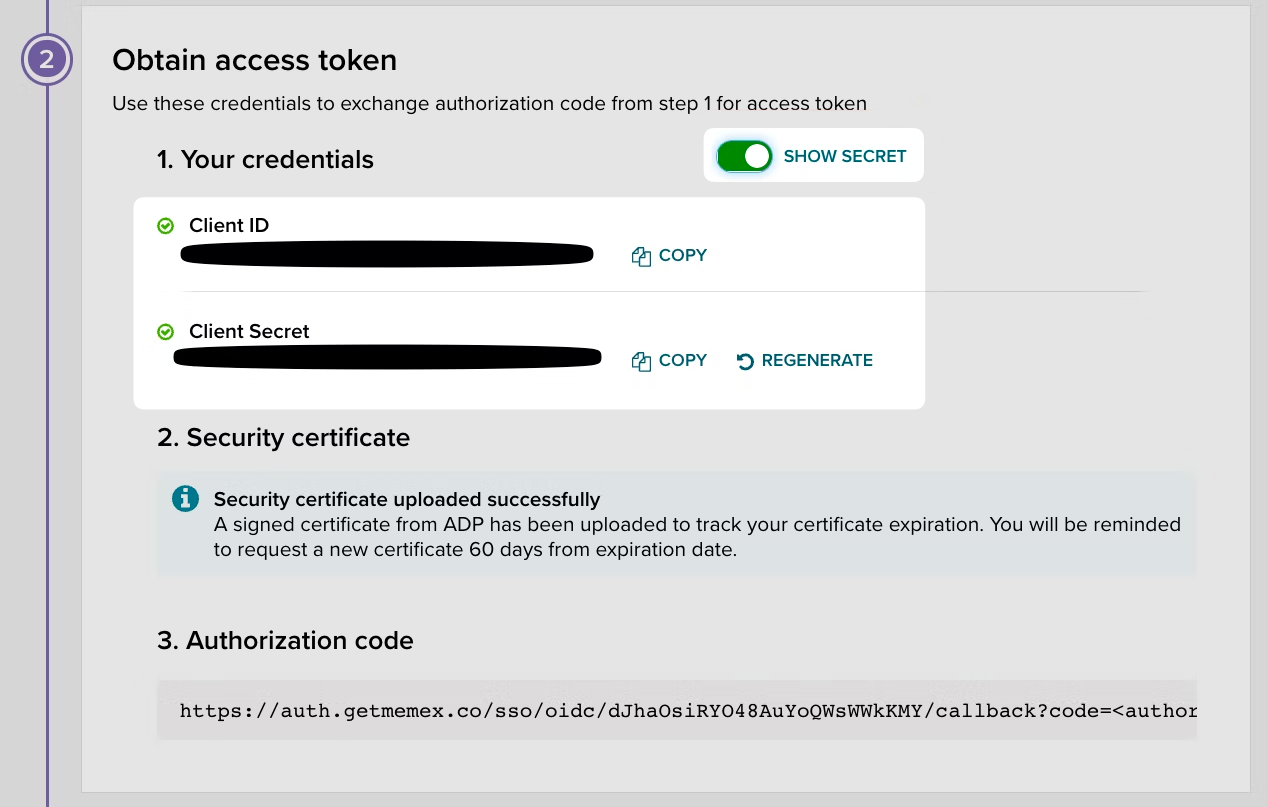Viewport: 1267px width, 807px height.
Task: Click the copy icon beside Client Secret
Action: pyautogui.click(x=641, y=361)
